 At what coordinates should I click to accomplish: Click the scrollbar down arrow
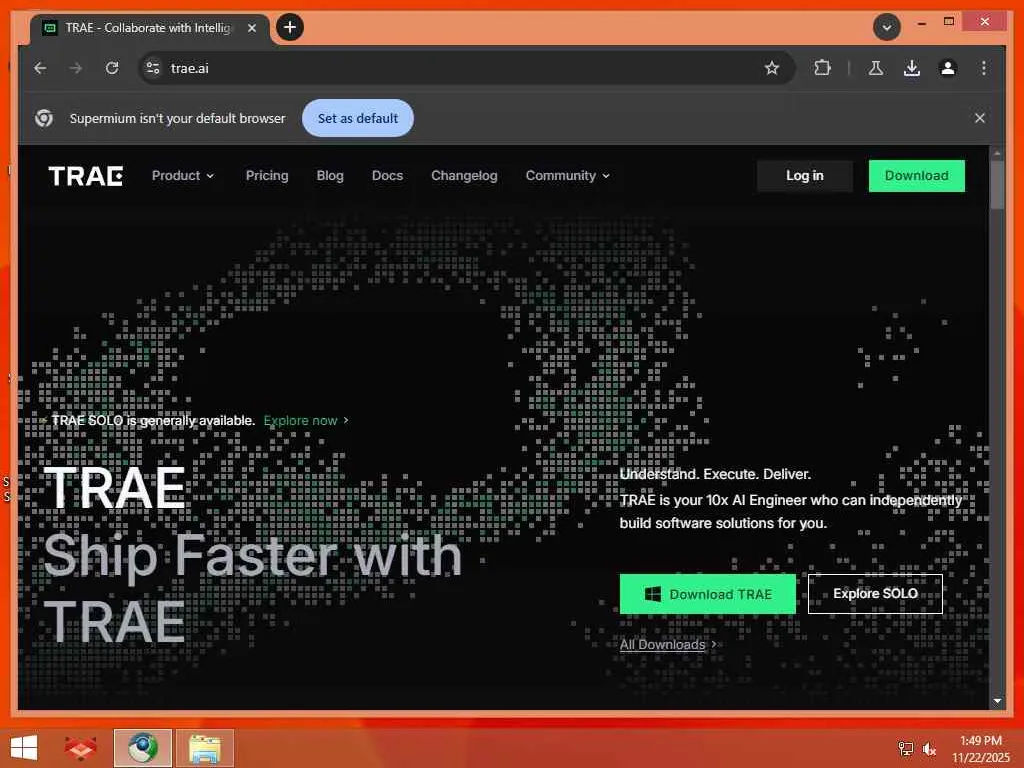click(997, 701)
